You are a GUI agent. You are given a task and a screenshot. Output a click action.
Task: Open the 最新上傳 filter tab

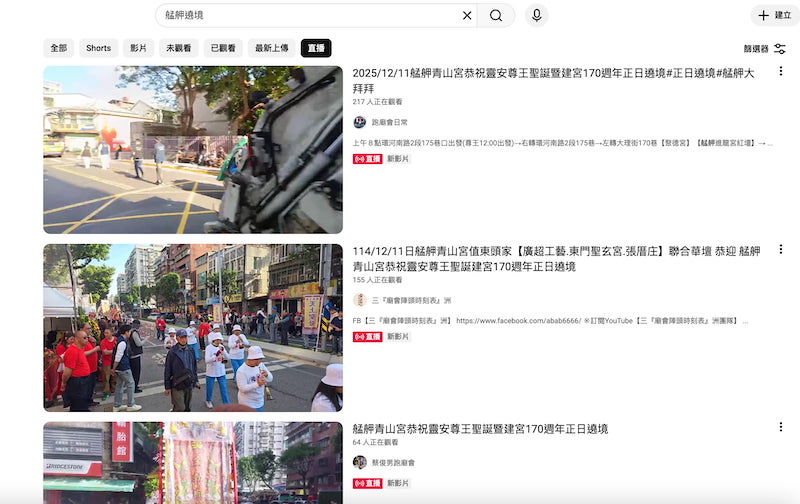pos(271,48)
